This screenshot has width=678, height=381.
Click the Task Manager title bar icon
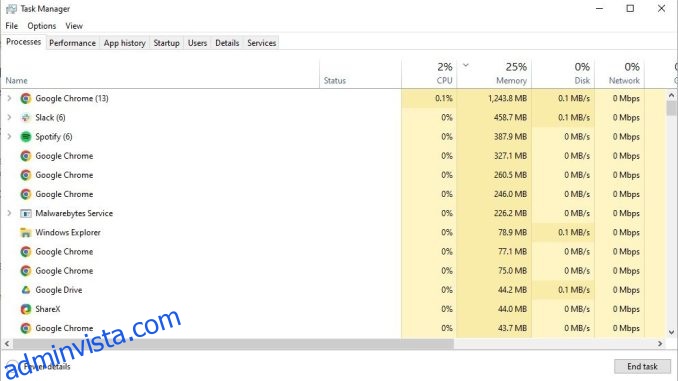11,9
